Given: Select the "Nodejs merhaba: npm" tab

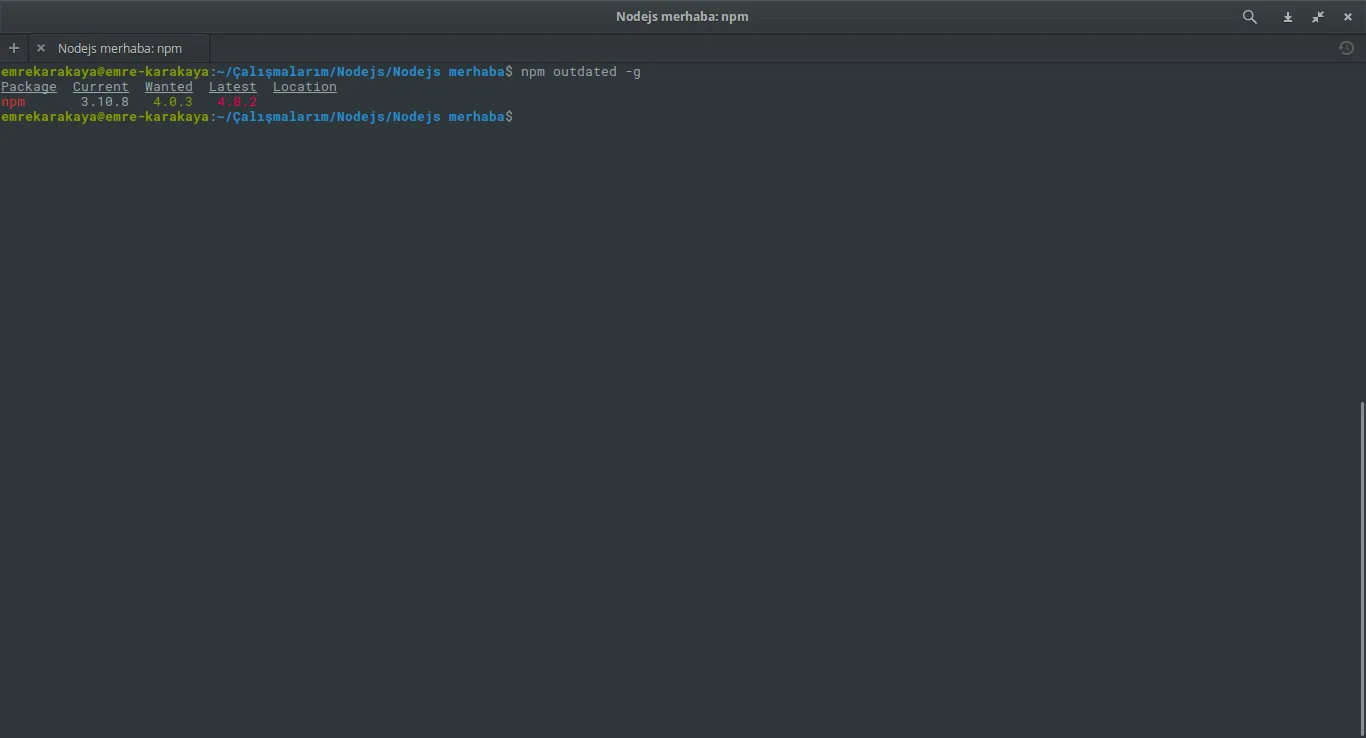Looking at the screenshot, I should (x=120, y=48).
